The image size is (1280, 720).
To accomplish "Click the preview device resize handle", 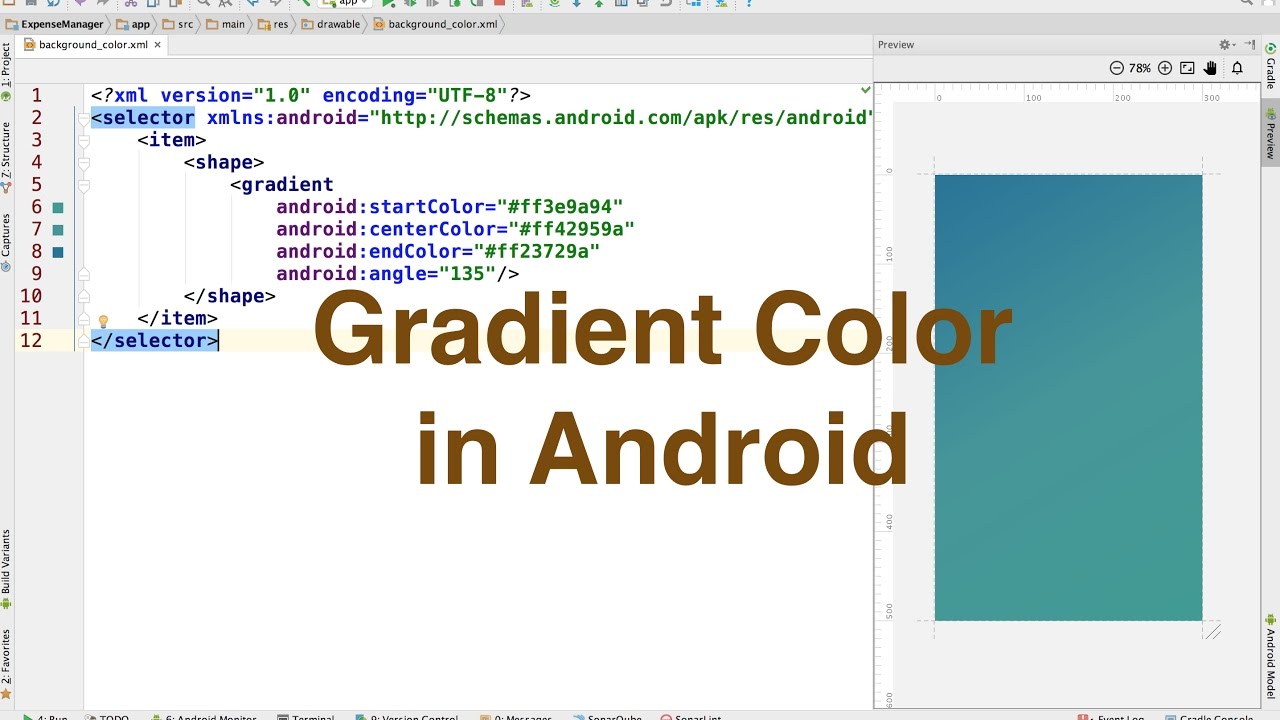I will coord(1213,631).
